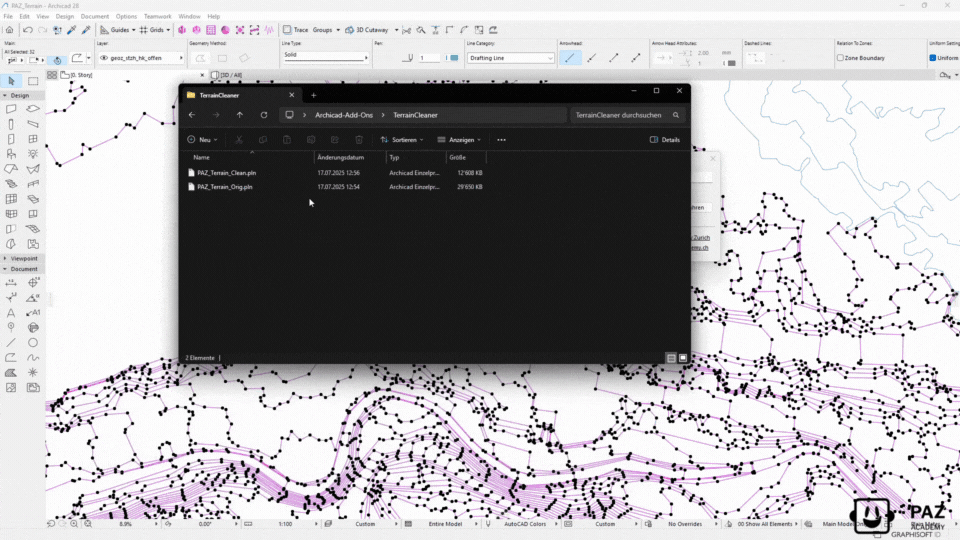Select the Marquee tool
The width and height of the screenshot is (960, 540).
click(33, 81)
